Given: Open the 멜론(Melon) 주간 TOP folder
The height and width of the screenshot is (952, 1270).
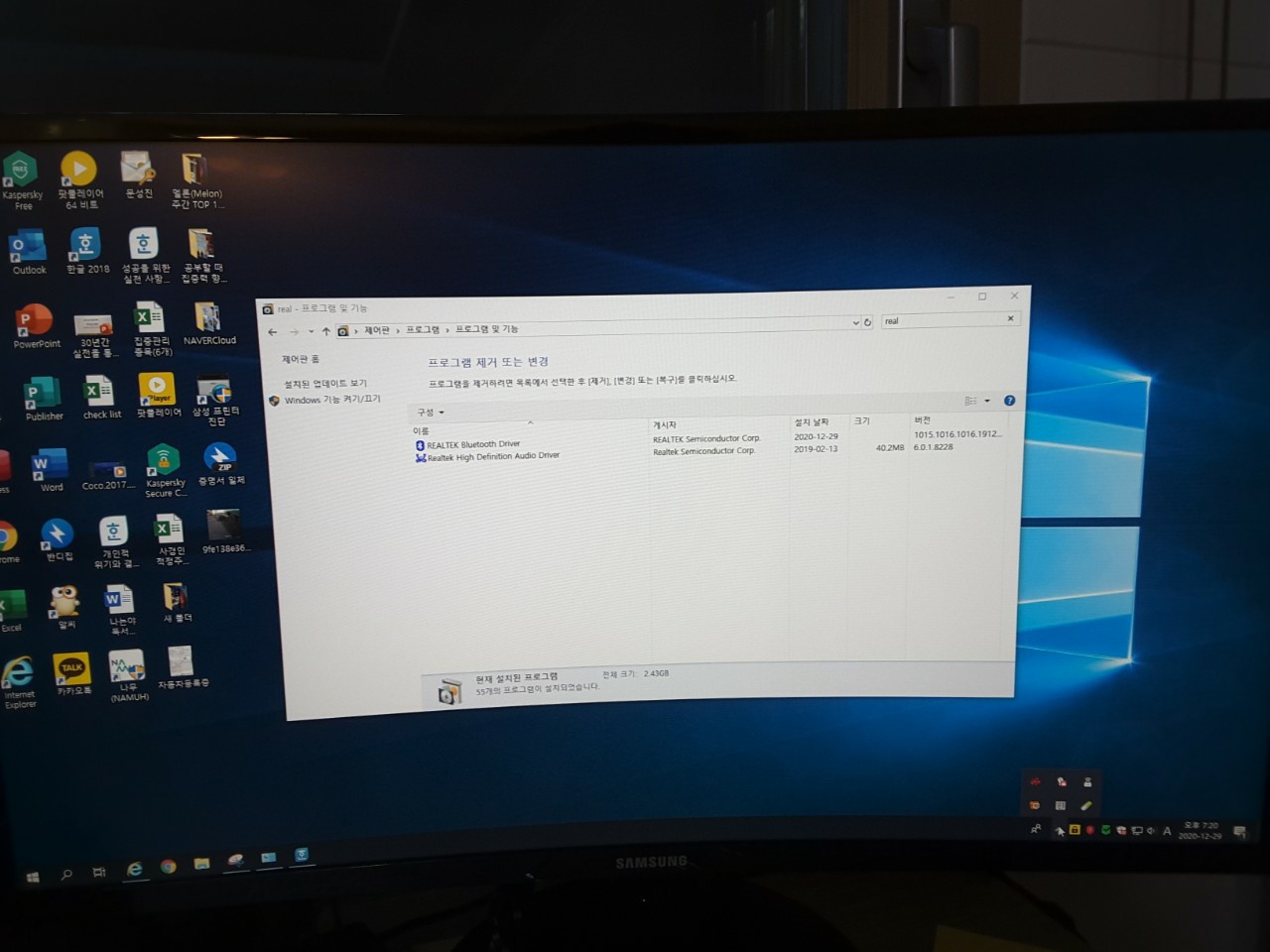Looking at the screenshot, I should click(x=196, y=180).
